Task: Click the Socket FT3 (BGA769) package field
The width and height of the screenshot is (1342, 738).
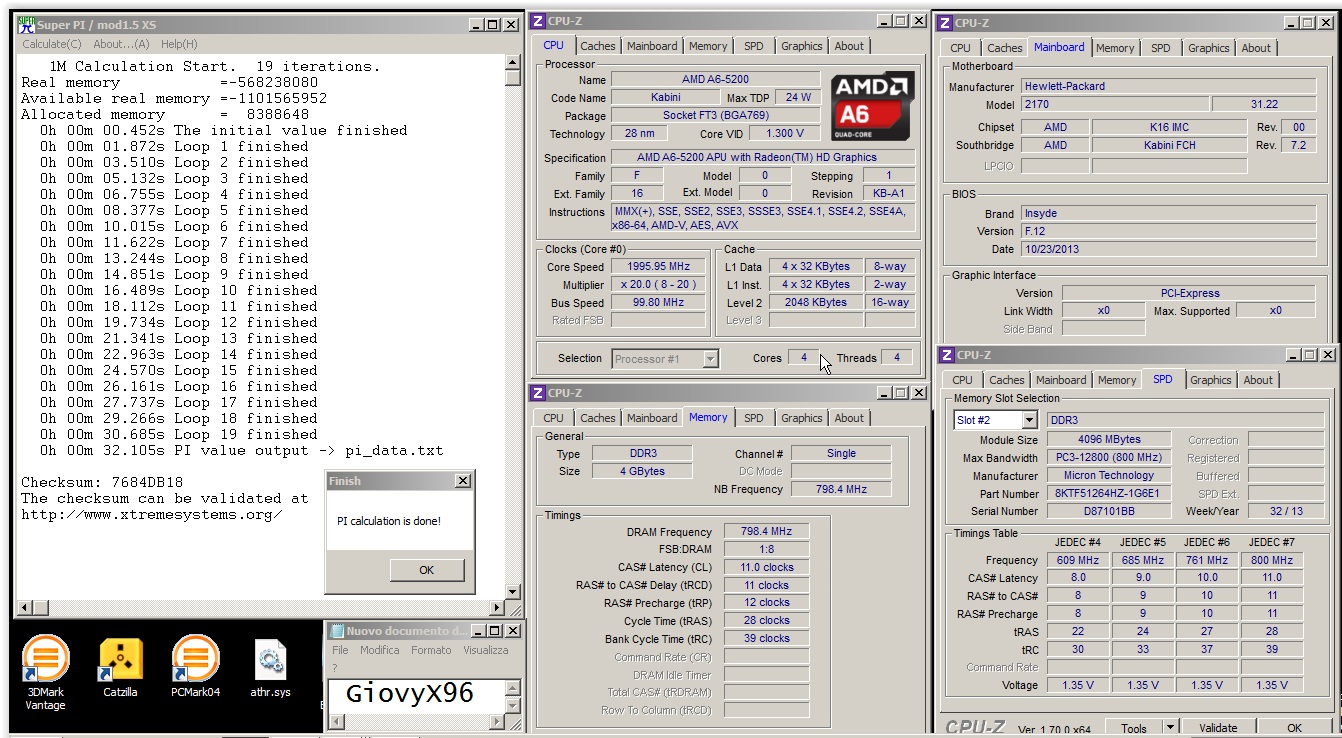Action: 715,115
